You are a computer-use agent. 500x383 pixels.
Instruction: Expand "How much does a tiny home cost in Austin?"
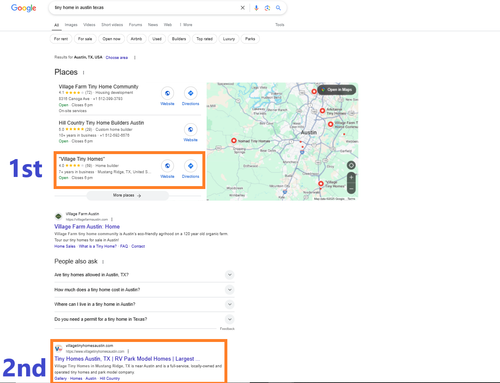[230, 290]
